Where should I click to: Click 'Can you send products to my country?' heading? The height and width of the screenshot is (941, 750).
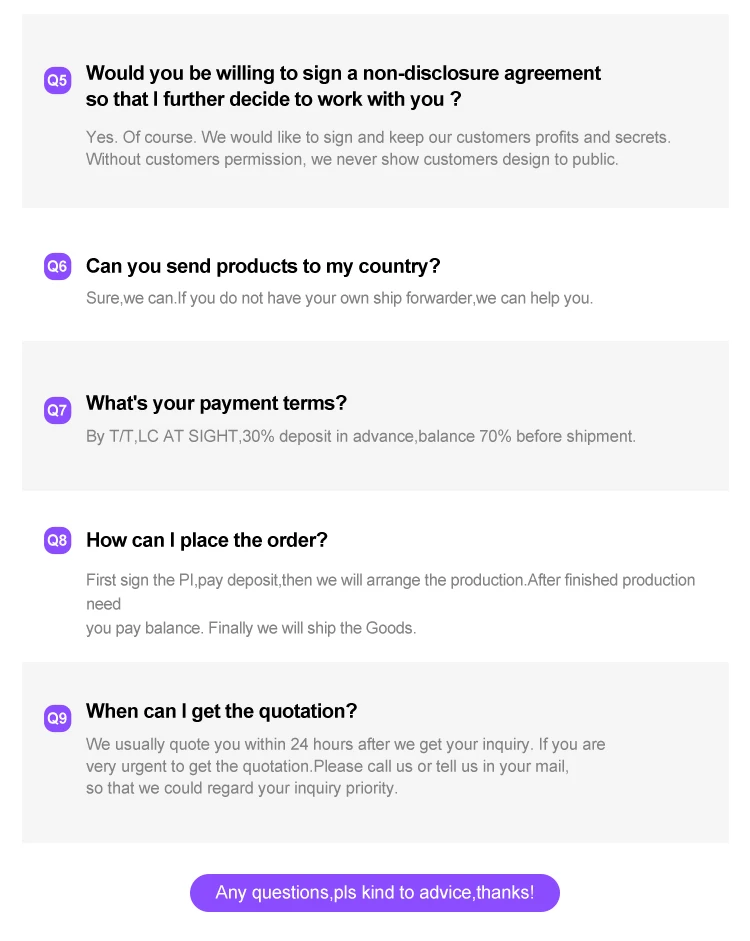click(263, 266)
